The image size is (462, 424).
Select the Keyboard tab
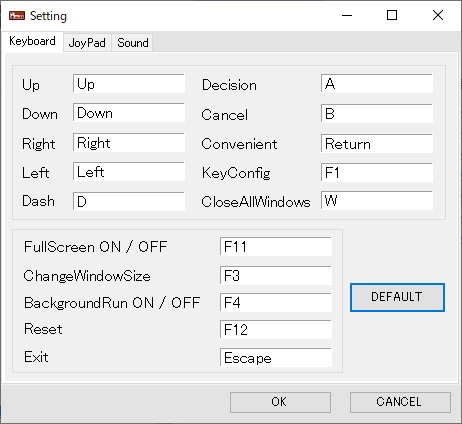point(32,42)
